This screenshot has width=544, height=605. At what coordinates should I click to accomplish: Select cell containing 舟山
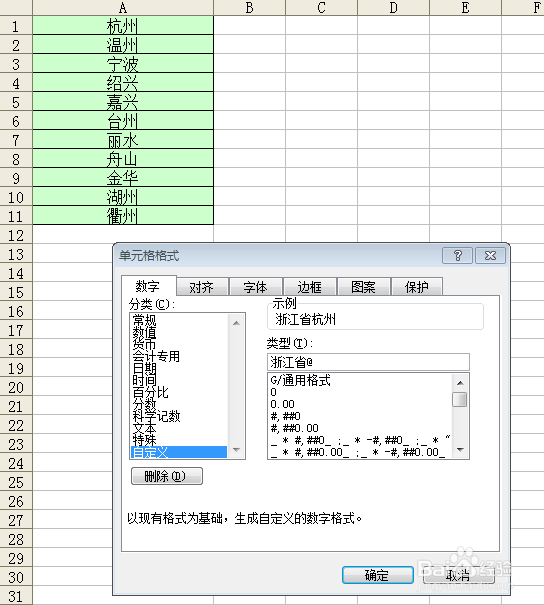(123, 158)
